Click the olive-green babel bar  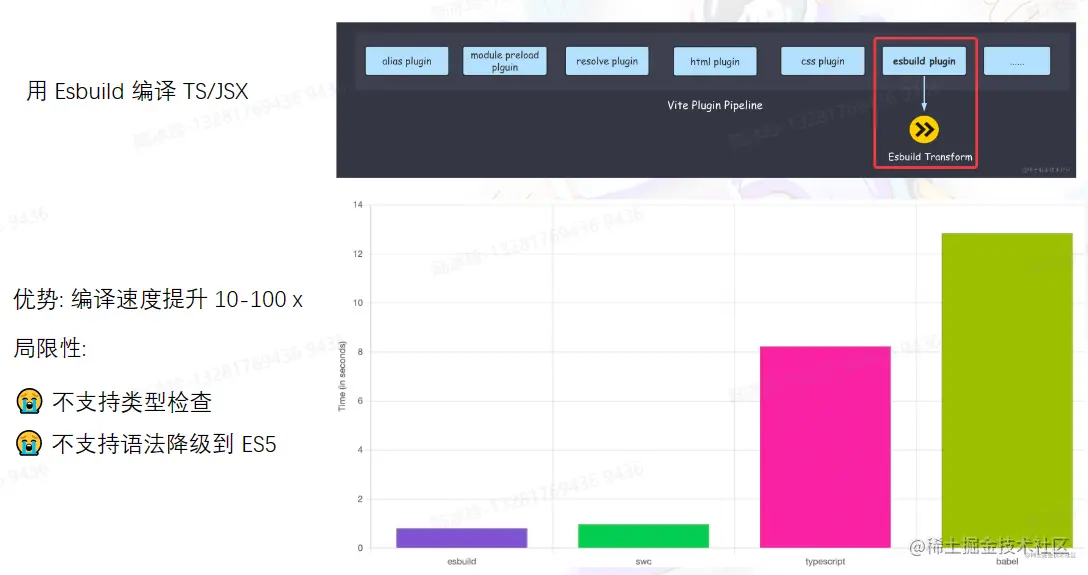pos(1007,391)
